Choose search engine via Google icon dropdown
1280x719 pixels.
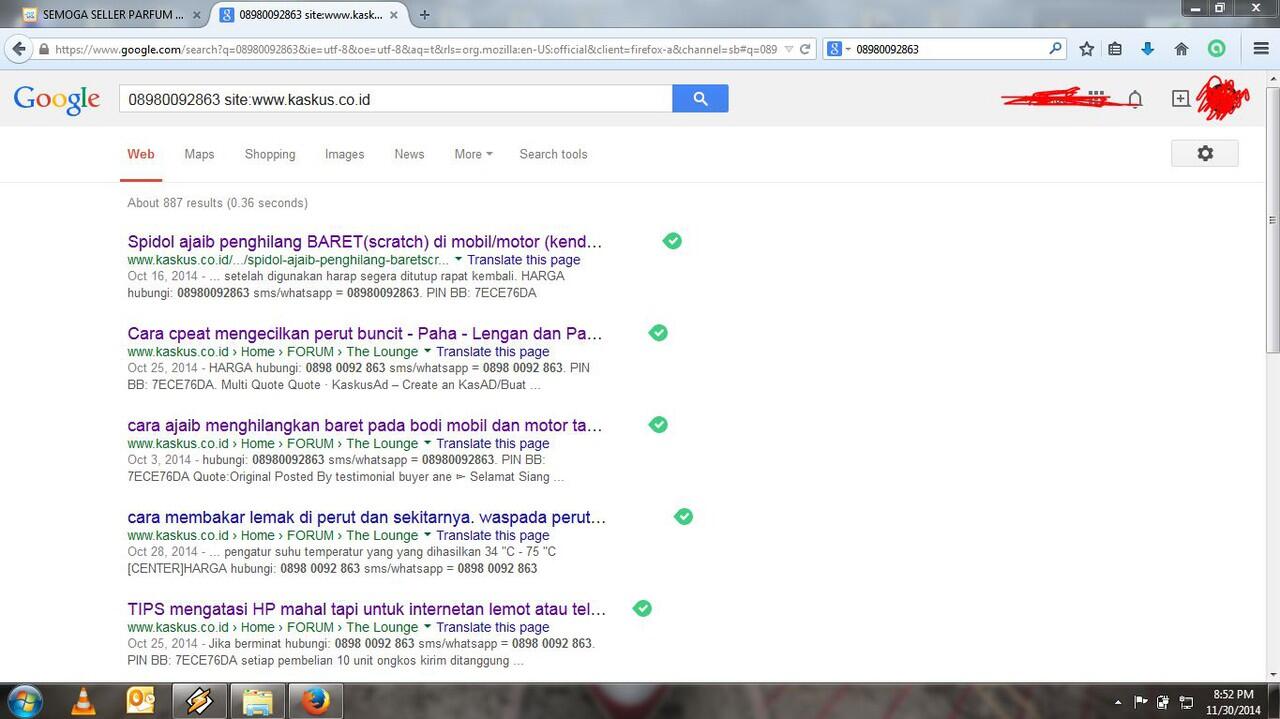[840, 49]
